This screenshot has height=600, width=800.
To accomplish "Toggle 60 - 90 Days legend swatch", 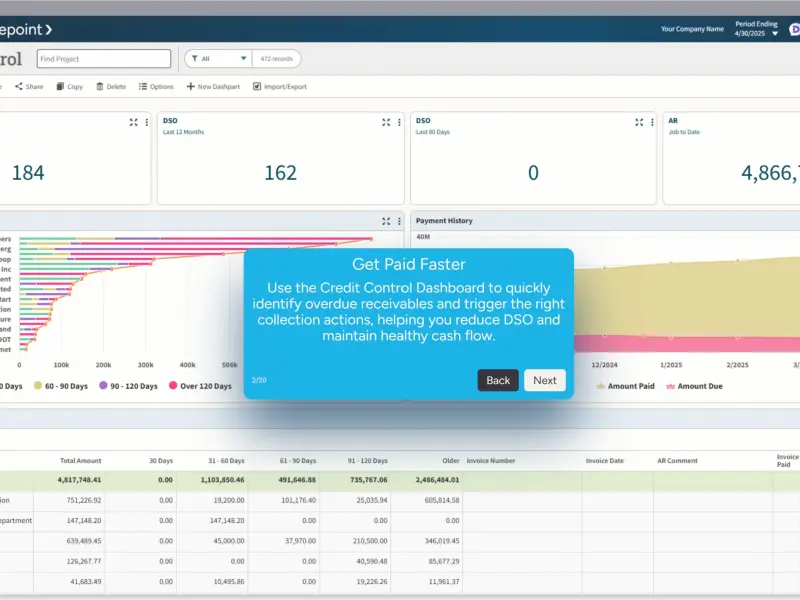I will [38, 385].
